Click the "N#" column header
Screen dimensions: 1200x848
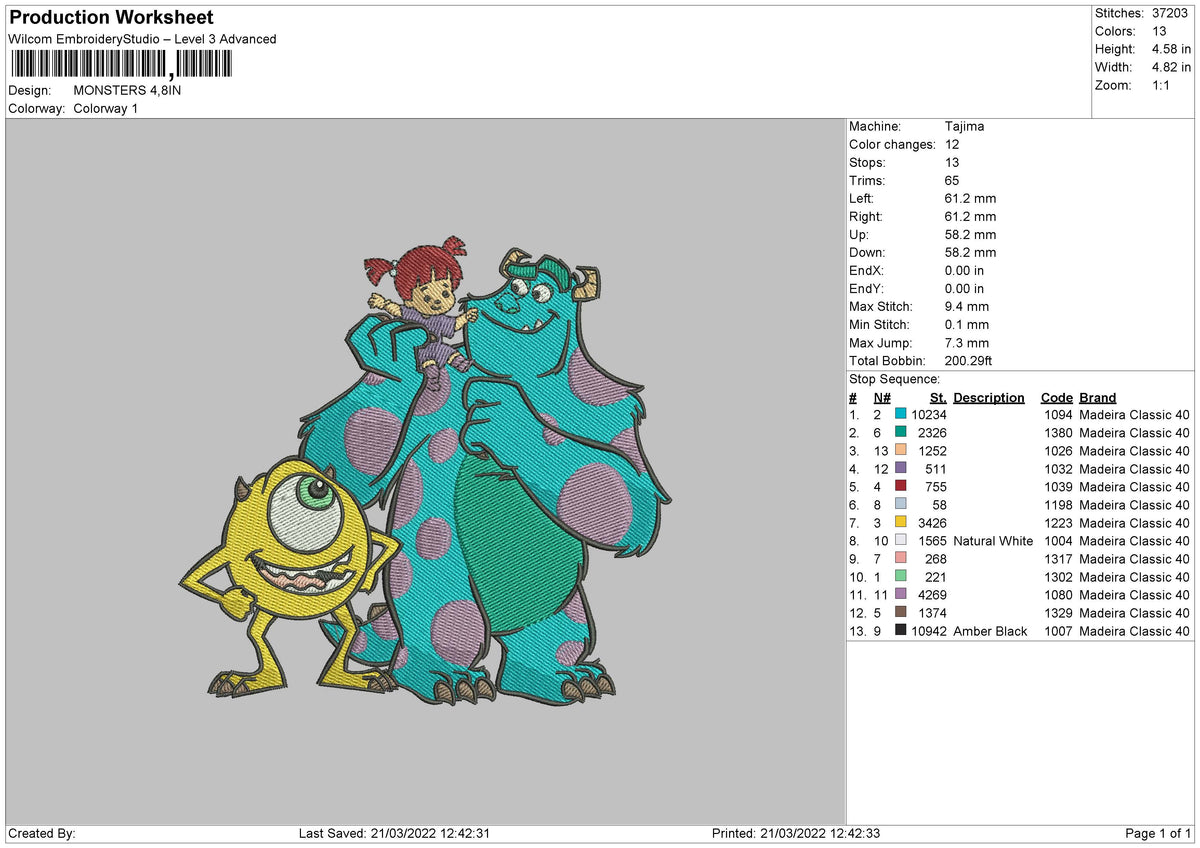[882, 397]
